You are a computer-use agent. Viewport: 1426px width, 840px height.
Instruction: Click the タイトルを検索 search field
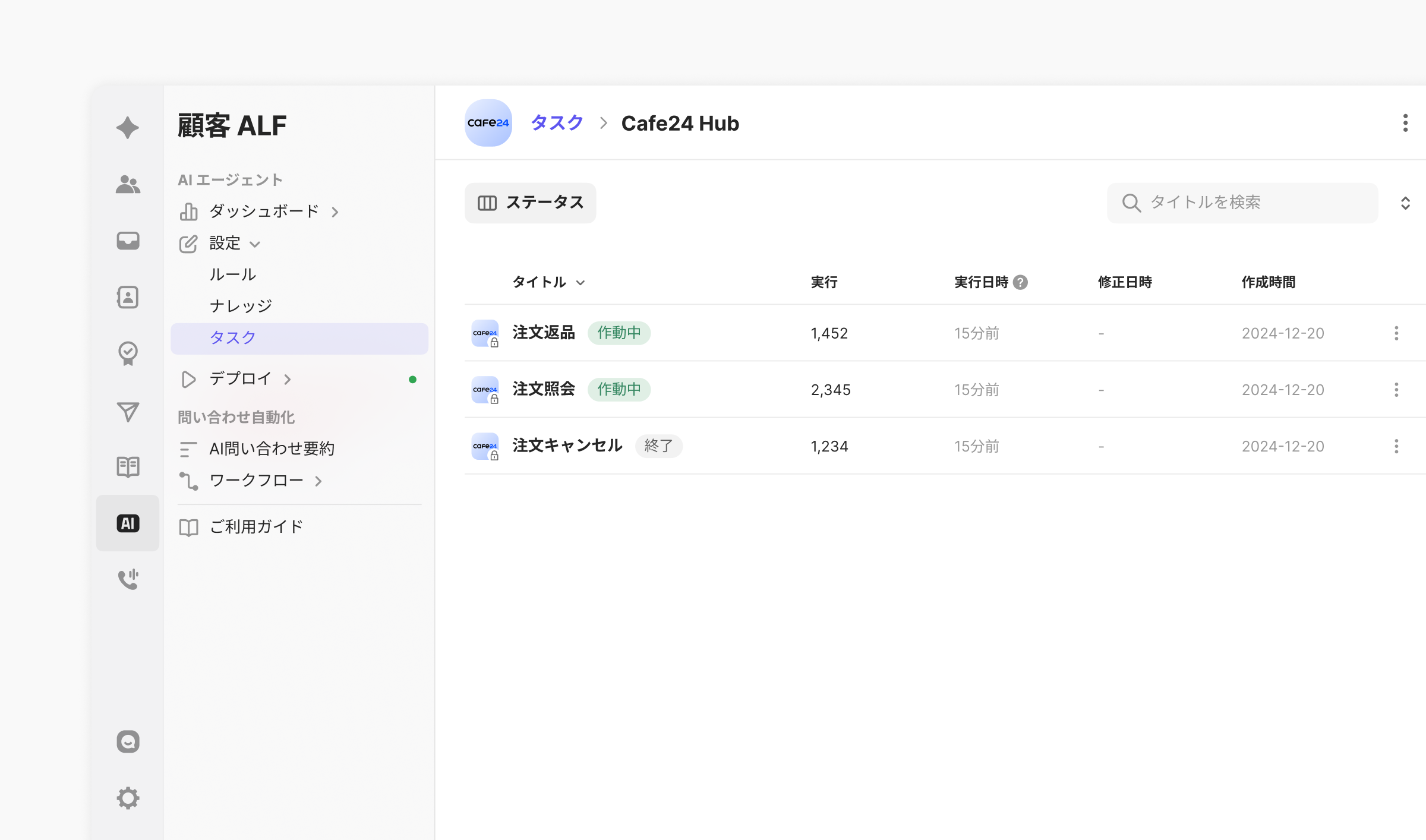[1242, 203]
